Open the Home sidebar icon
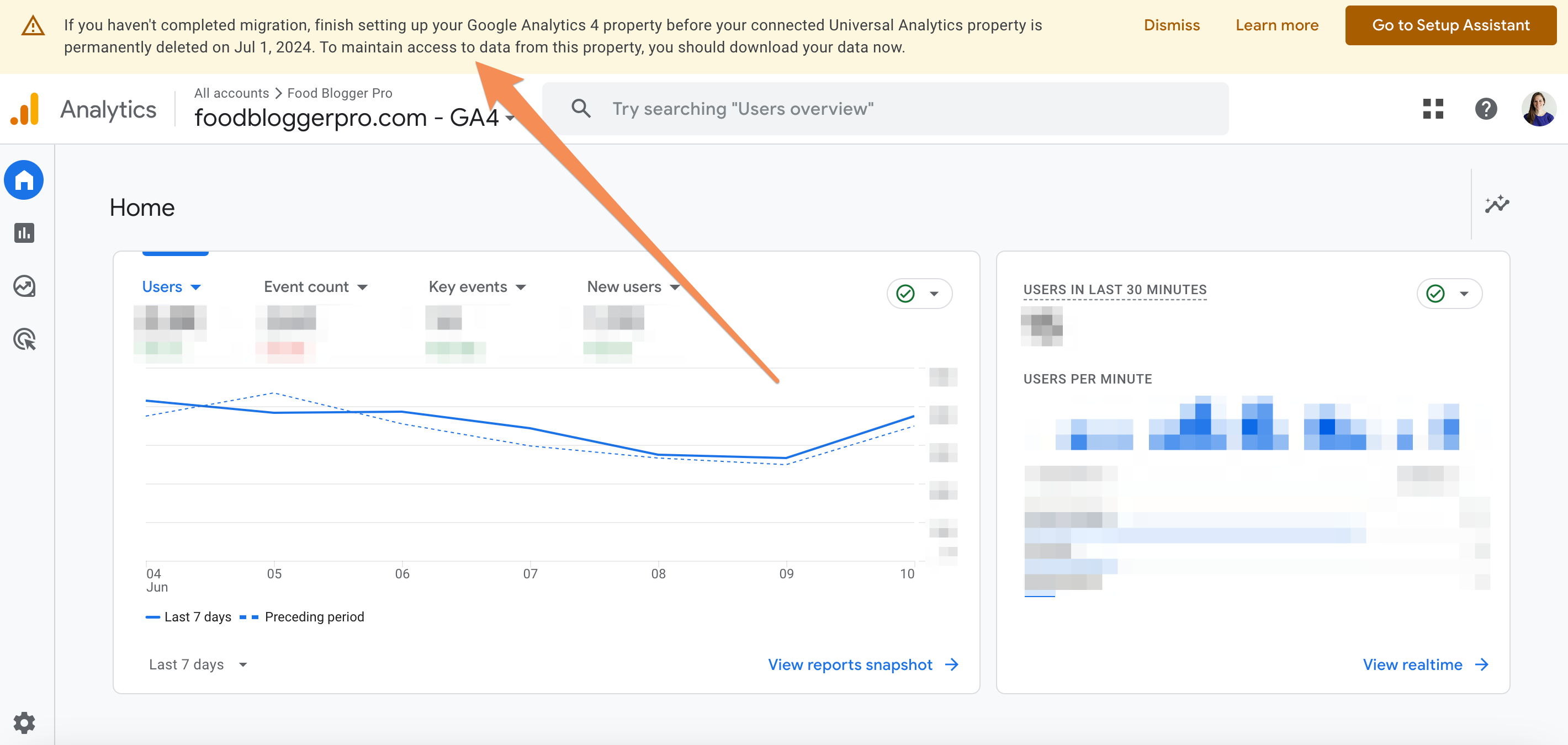The height and width of the screenshot is (745, 1568). (24, 180)
